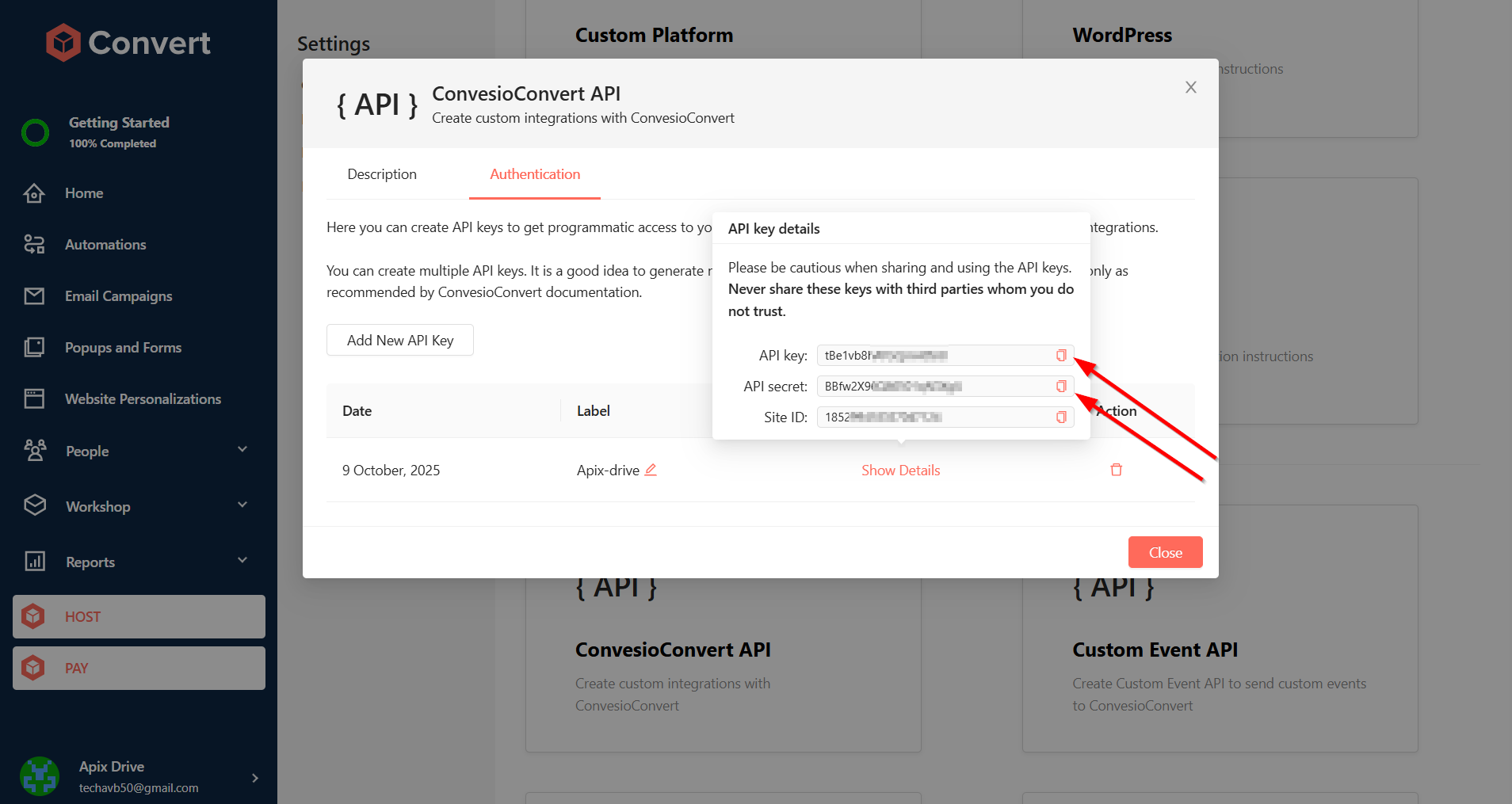
Task: Copy the API key value
Action: (x=1061, y=356)
